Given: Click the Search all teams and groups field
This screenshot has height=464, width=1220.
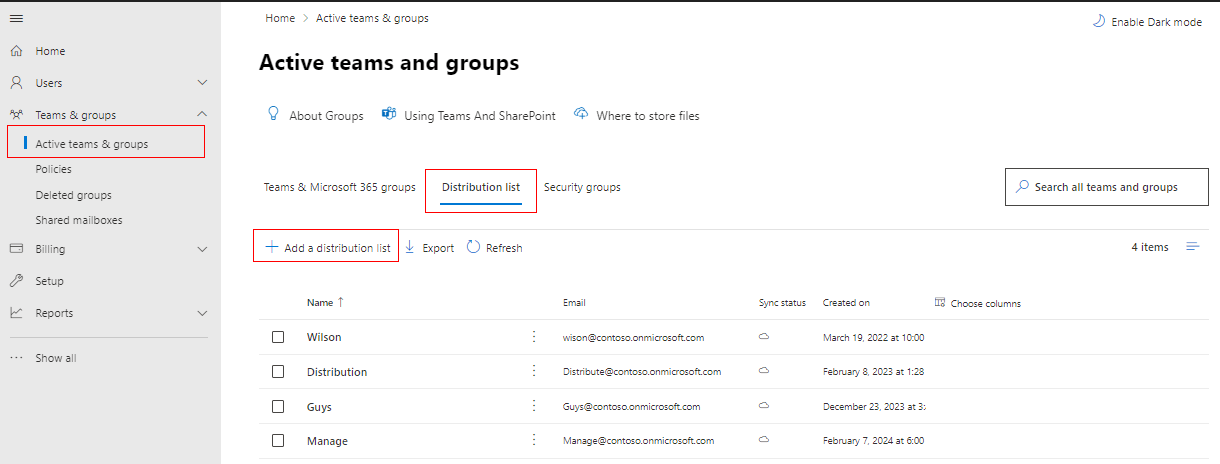Looking at the screenshot, I should 1106,187.
